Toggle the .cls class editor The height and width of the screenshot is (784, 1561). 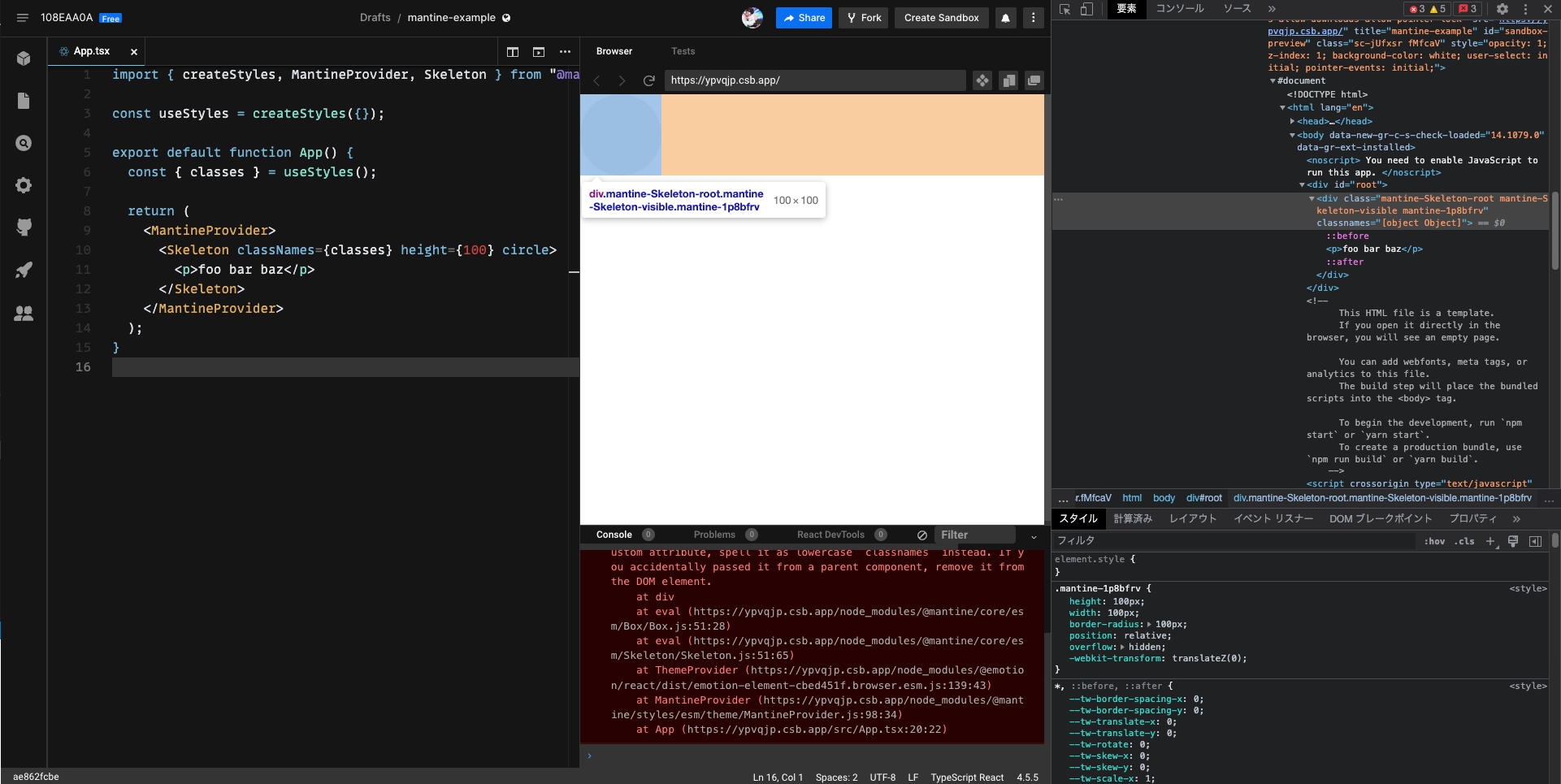pos(1464,542)
